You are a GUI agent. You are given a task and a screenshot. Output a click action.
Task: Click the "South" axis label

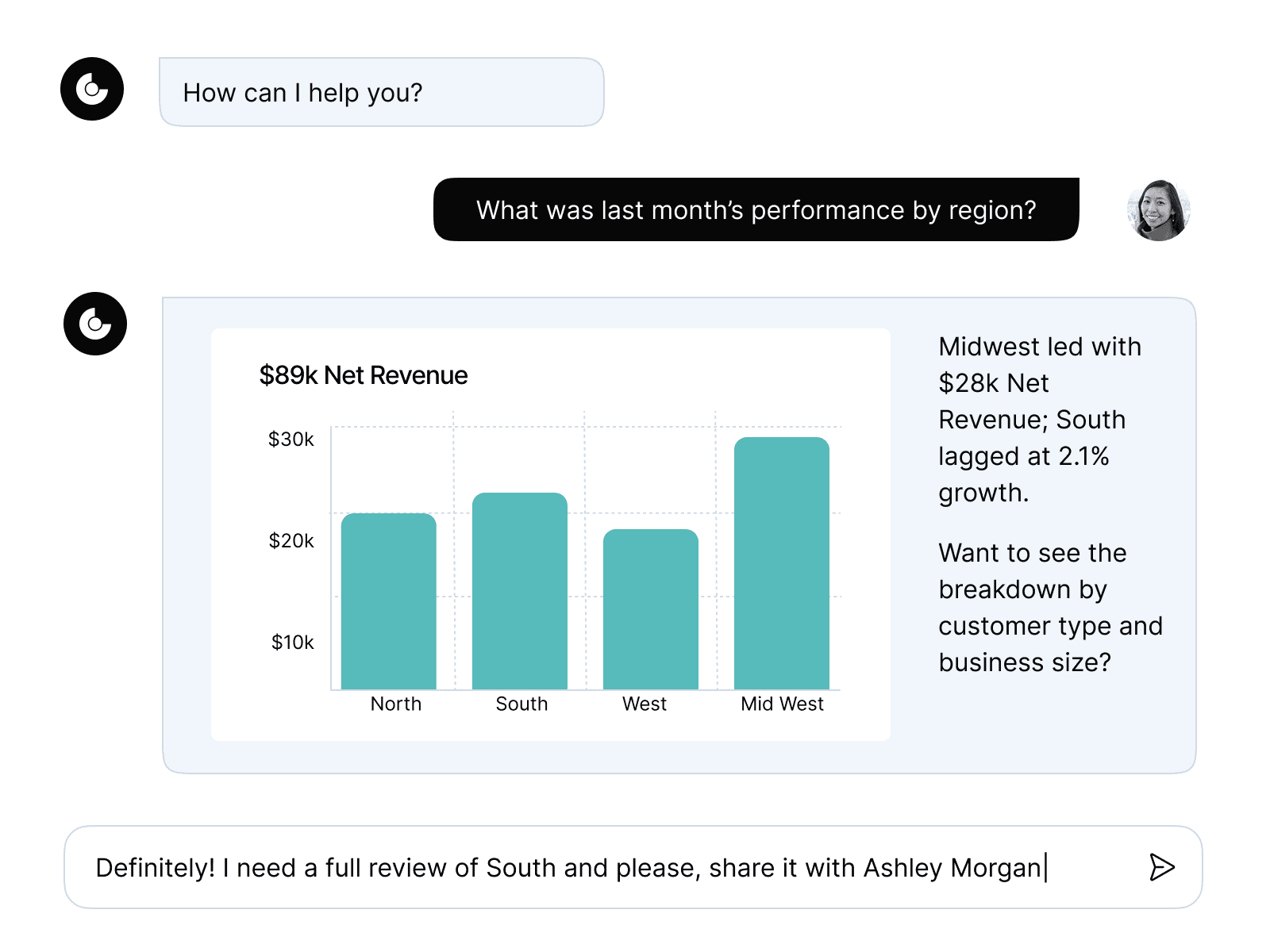click(x=521, y=704)
